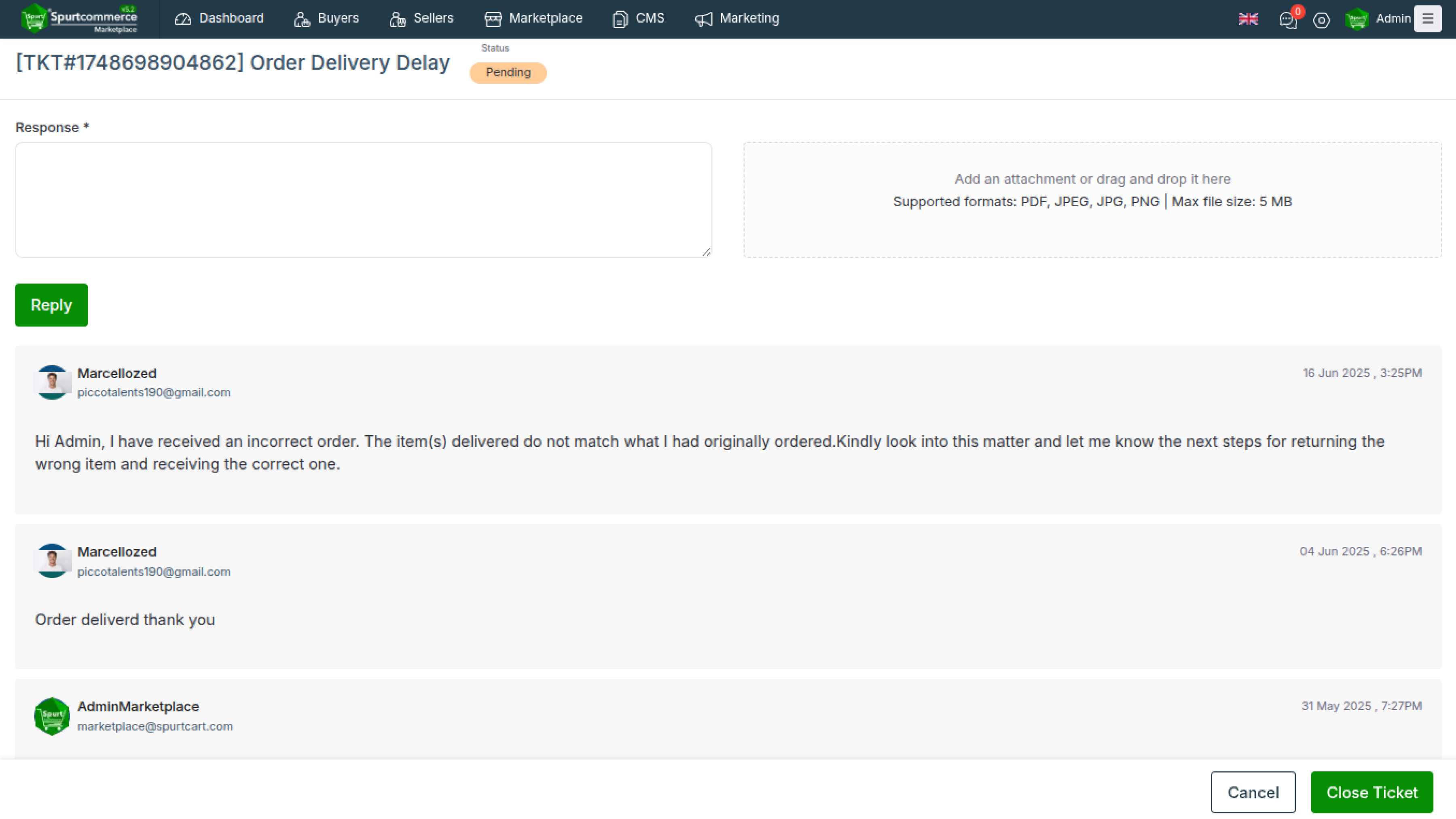Open the Sellers menu
The image size is (1456, 819).
(x=422, y=19)
